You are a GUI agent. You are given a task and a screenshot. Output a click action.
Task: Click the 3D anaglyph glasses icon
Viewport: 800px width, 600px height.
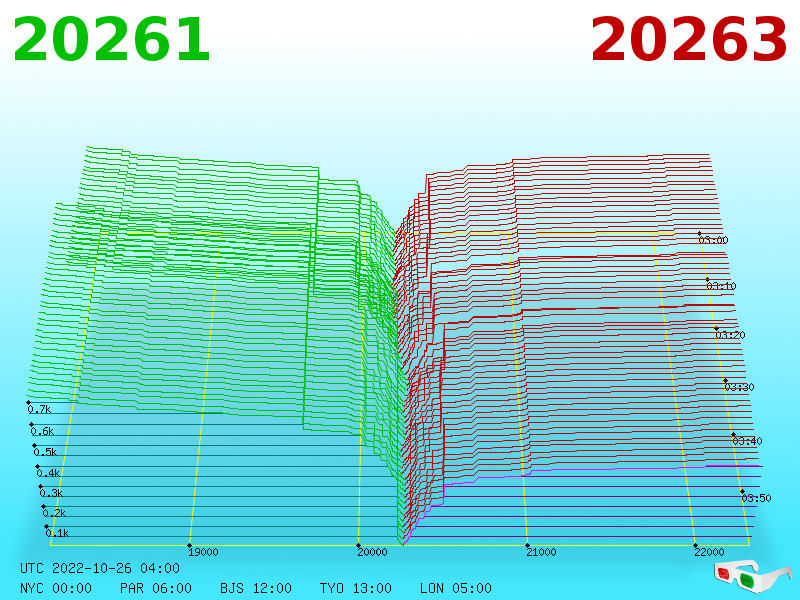[752, 576]
